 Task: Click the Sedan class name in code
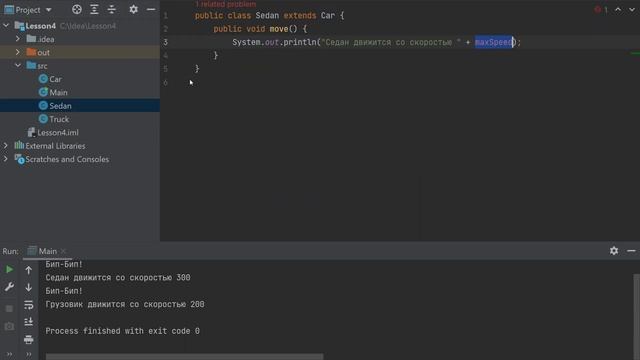coord(267,16)
